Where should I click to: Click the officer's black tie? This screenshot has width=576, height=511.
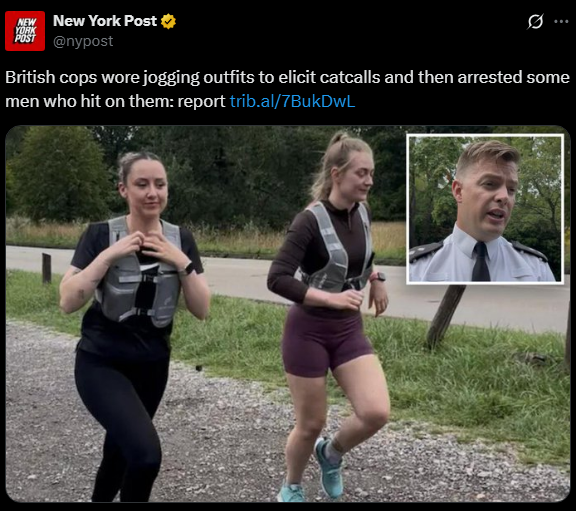pos(480,261)
